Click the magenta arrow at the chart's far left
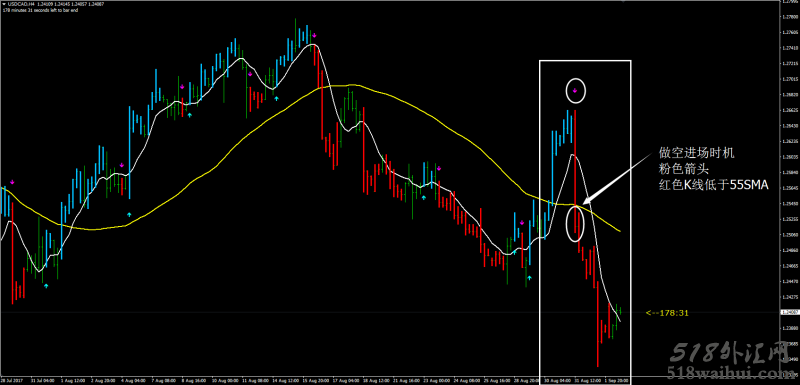The width and height of the screenshot is (800, 385). coord(12,182)
